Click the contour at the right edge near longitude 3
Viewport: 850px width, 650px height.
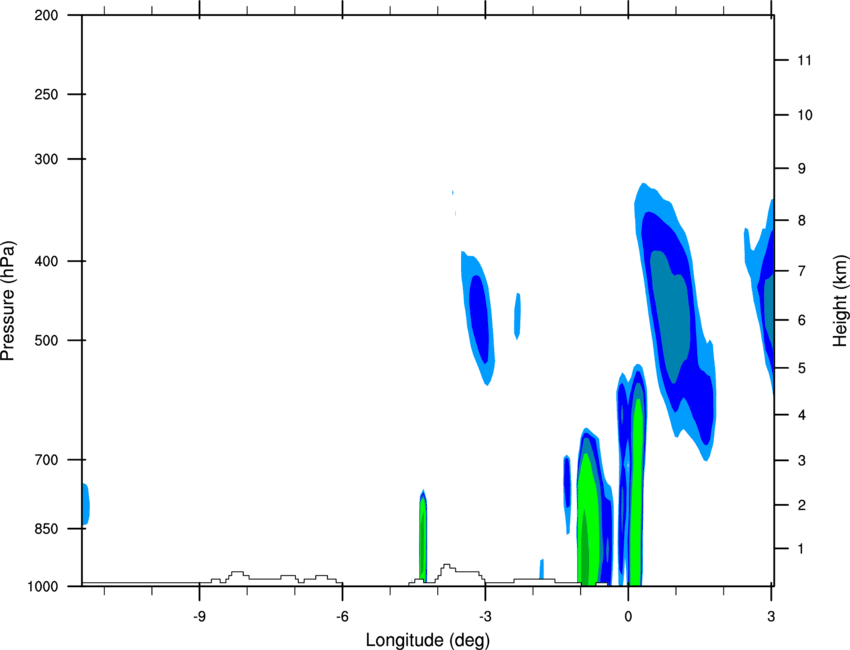pos(762,295)
